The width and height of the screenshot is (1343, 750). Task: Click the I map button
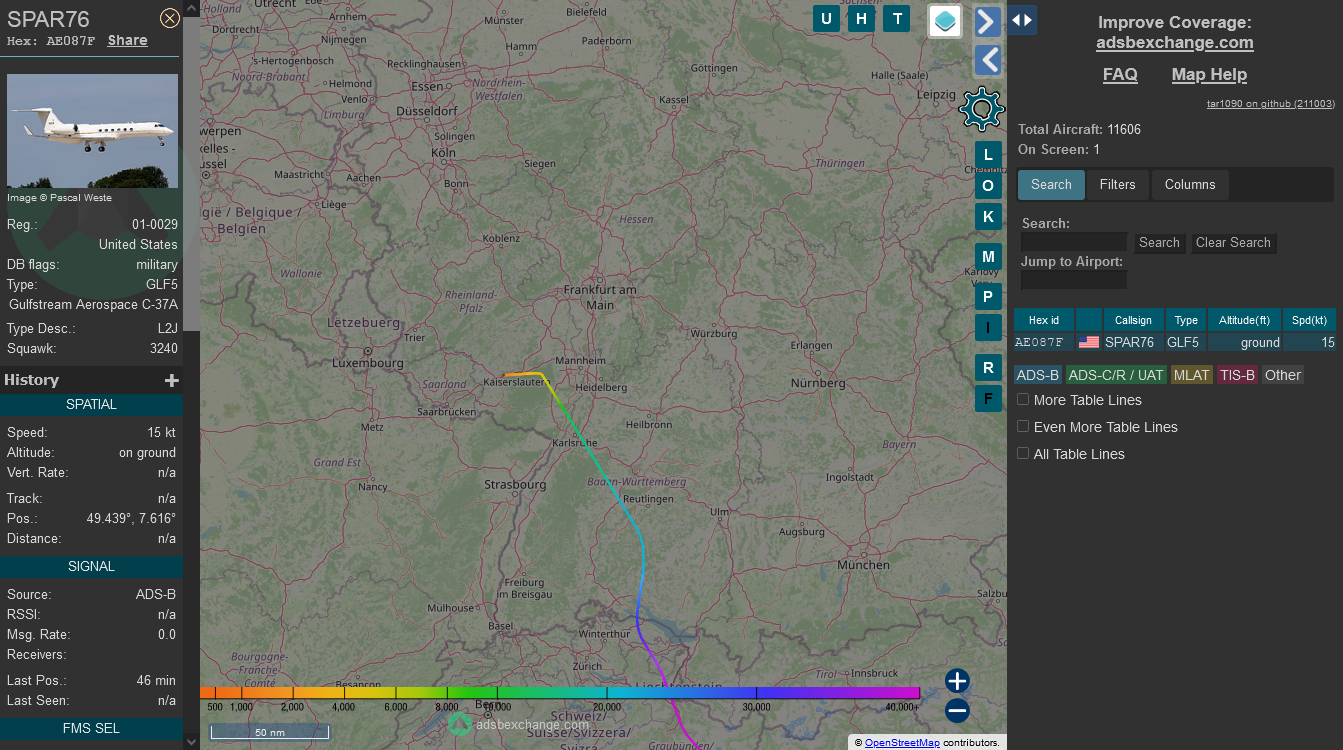pyautogui.click(x=988, y=327)
